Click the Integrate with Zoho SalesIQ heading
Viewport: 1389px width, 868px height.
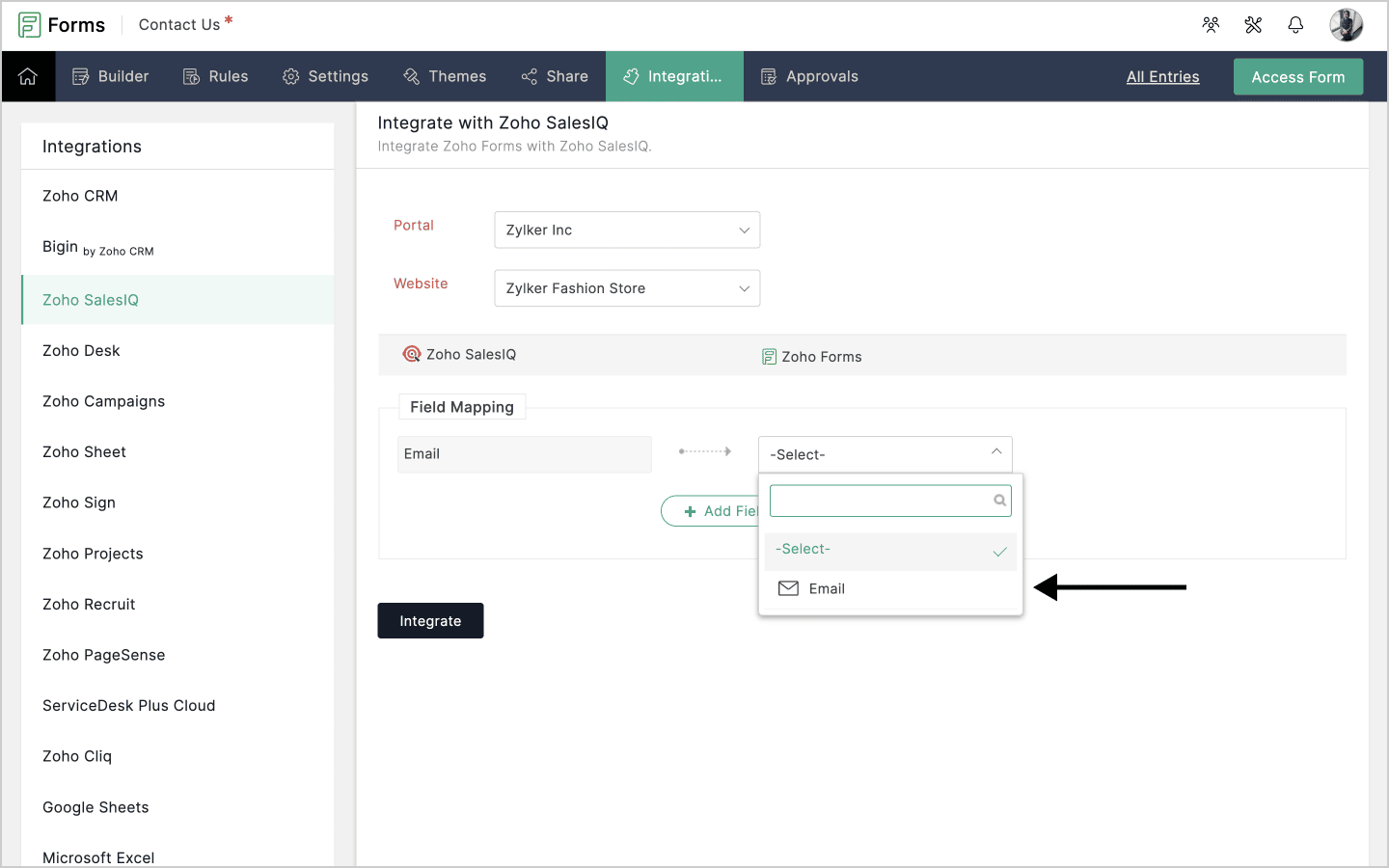[x=493, y=122]
